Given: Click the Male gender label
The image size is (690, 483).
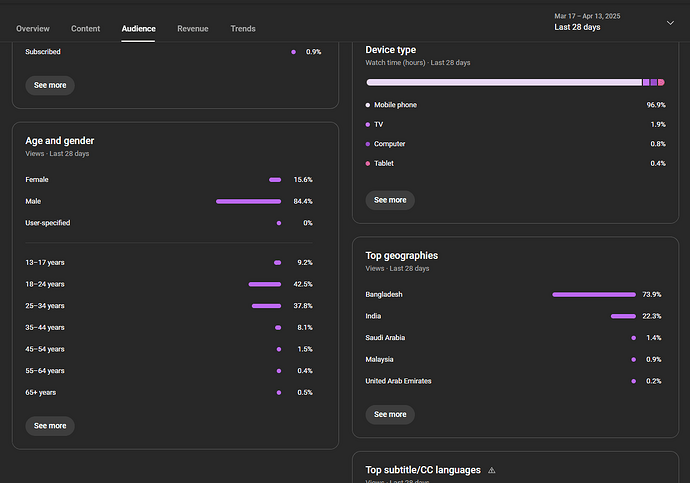Looking at the screenshot, I should tap(33, 201).
